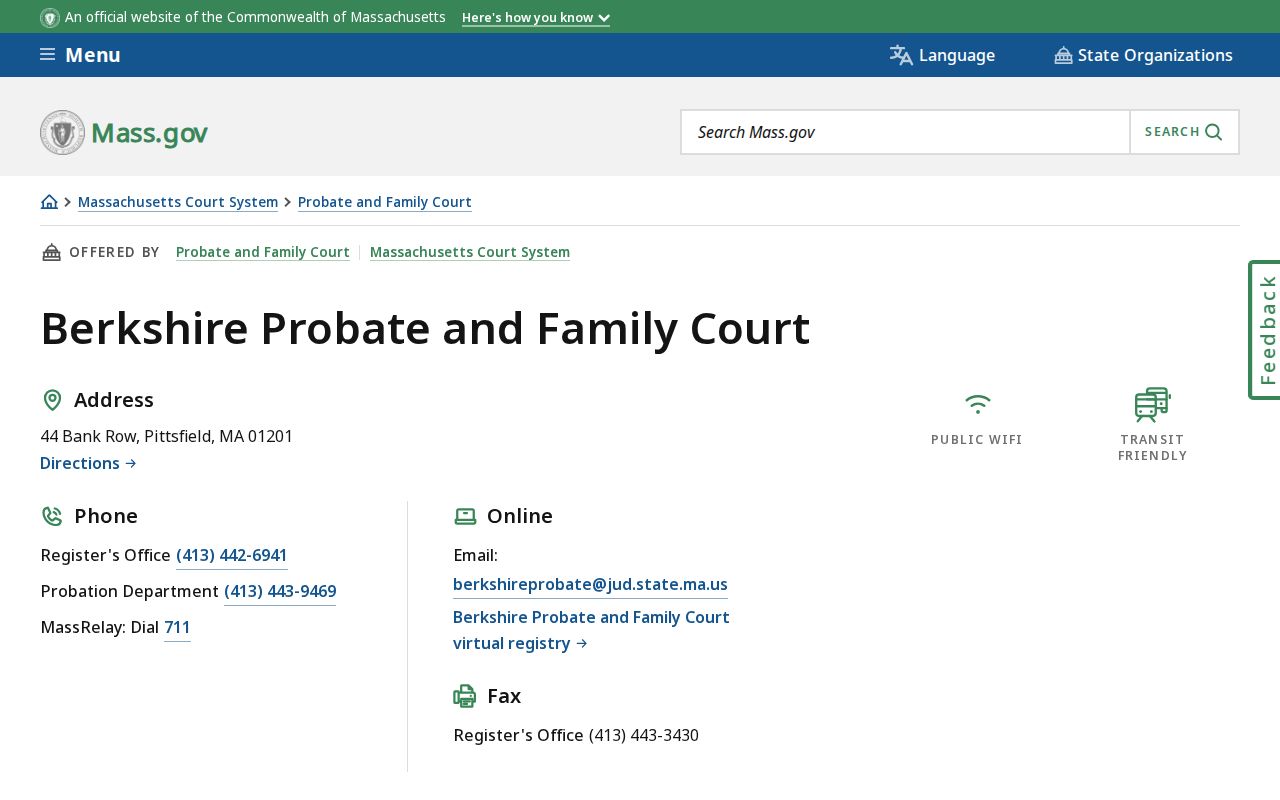
Task: Click the Berkshire Probate and Family Court heading
Action: coord(425,328)
